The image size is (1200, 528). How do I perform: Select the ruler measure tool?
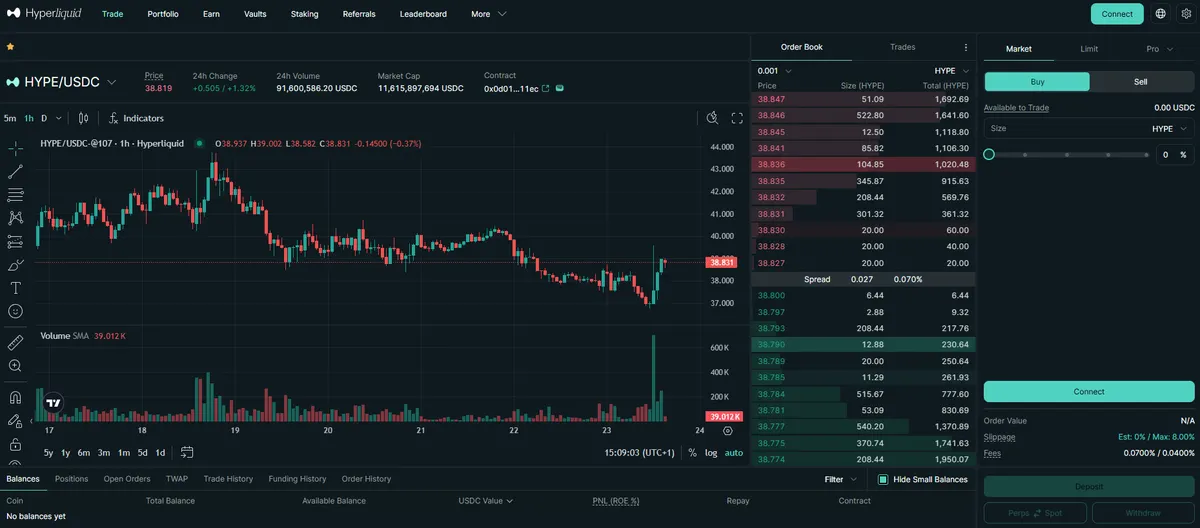point(15,342)
